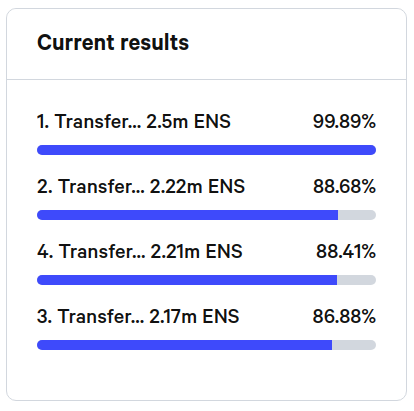
Task: Click the gray unfilled bar end under 2.22m ENS
Action: (x=357, y=215)
